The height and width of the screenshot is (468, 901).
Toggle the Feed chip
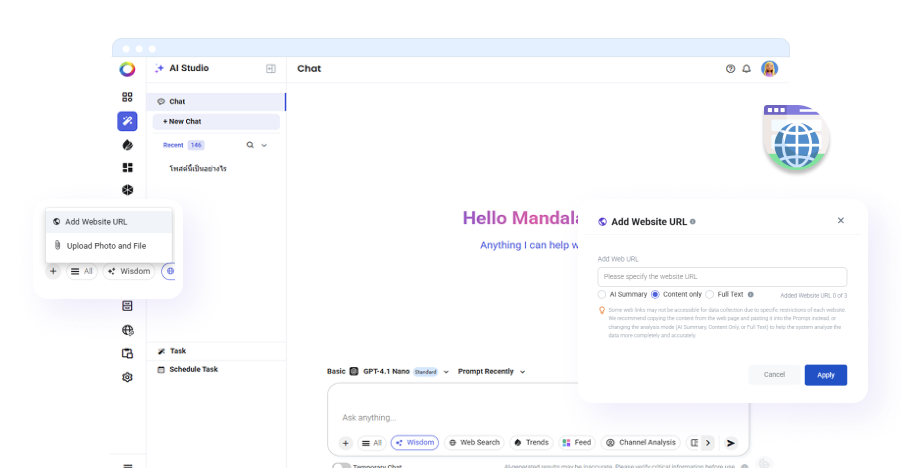pos(576,443)
